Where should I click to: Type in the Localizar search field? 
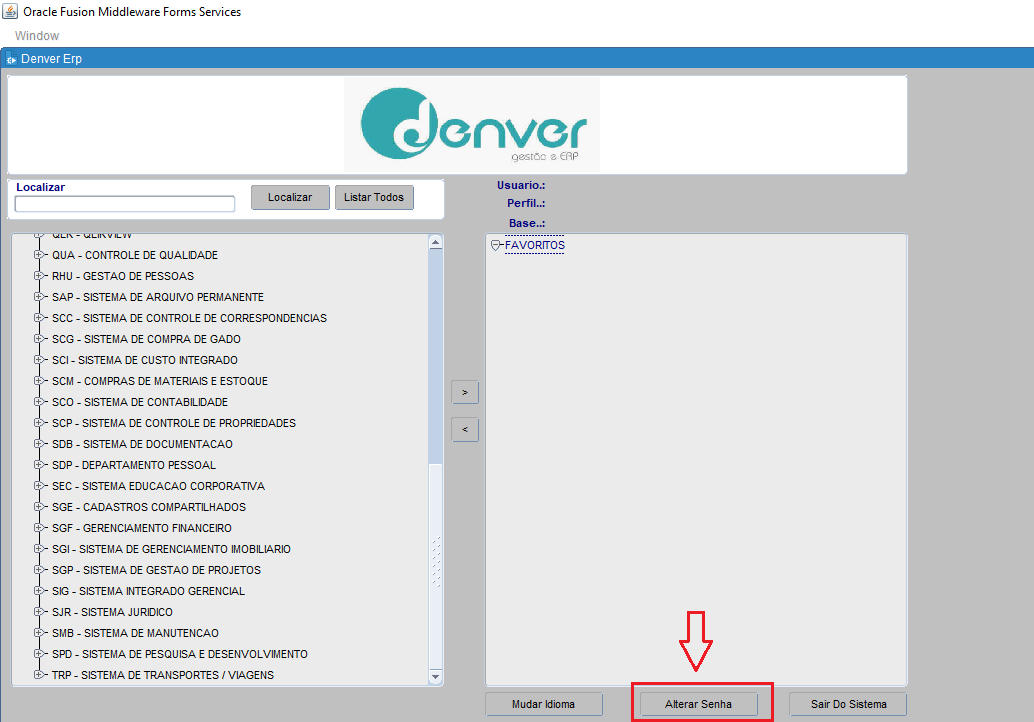(125, 204)
